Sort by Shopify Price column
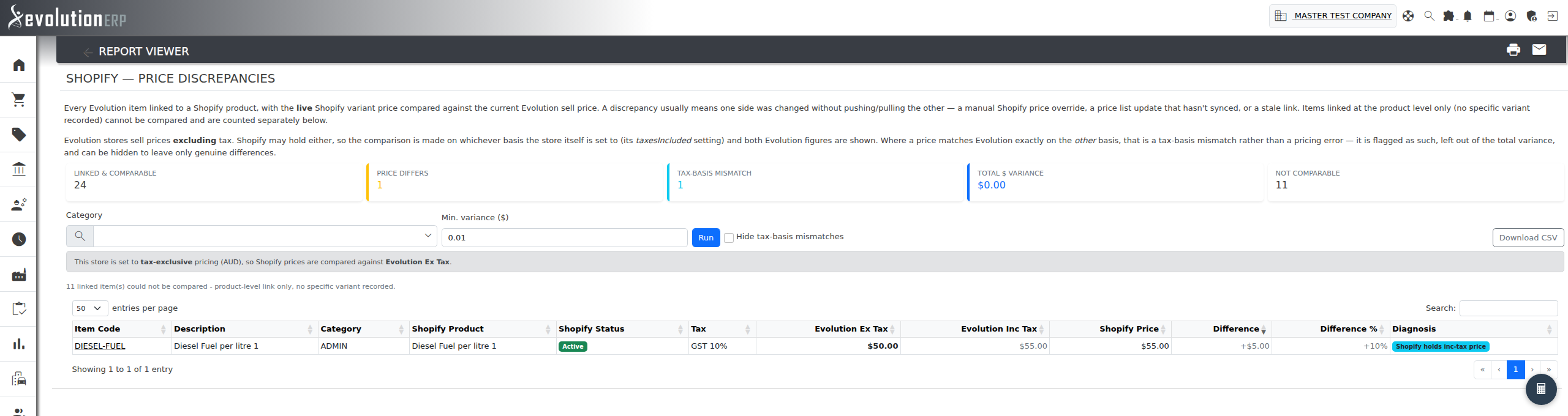The image size is (1568, 416). pyautogui.click(x=1110, y=329)
